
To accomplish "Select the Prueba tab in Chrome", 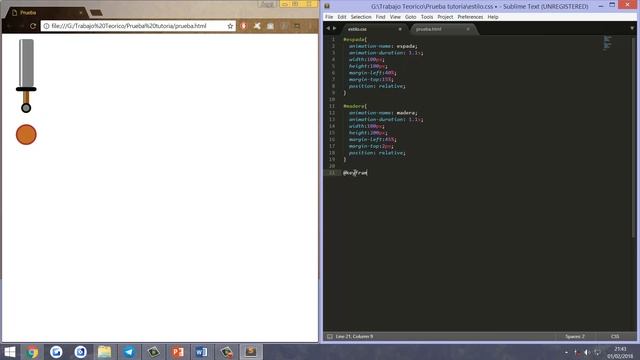I will [x=45, y=13].
